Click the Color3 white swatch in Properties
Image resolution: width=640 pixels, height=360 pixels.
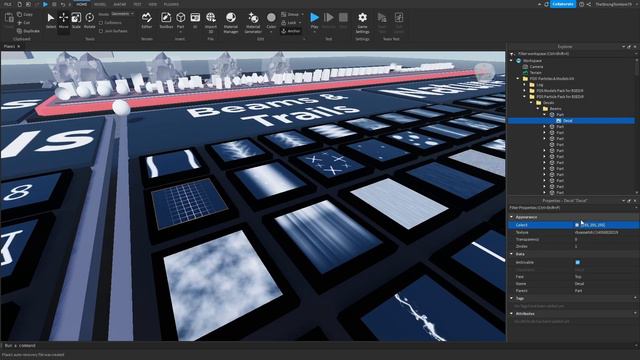(577, 225)
